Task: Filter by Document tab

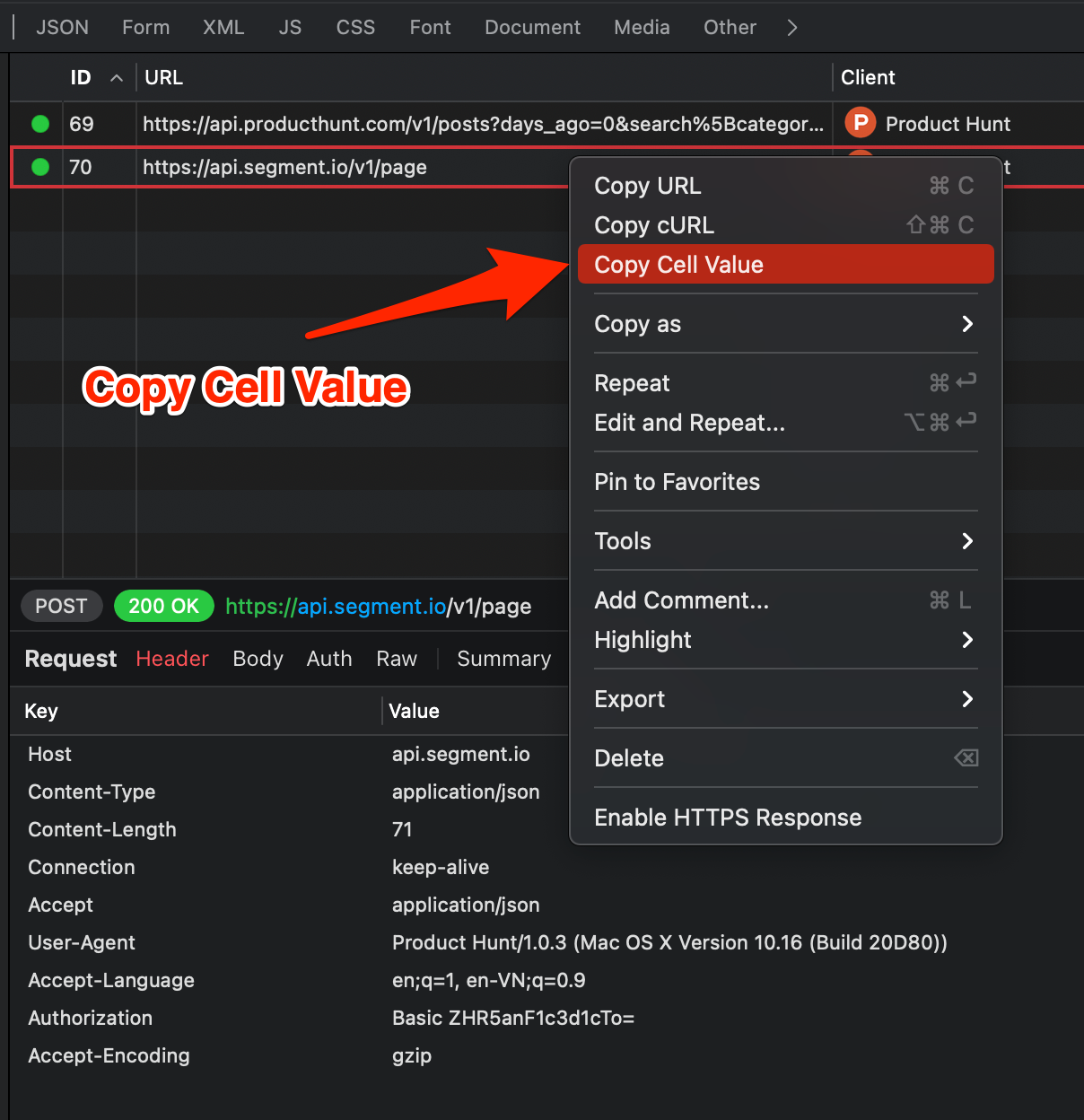Action: point(533,28)
